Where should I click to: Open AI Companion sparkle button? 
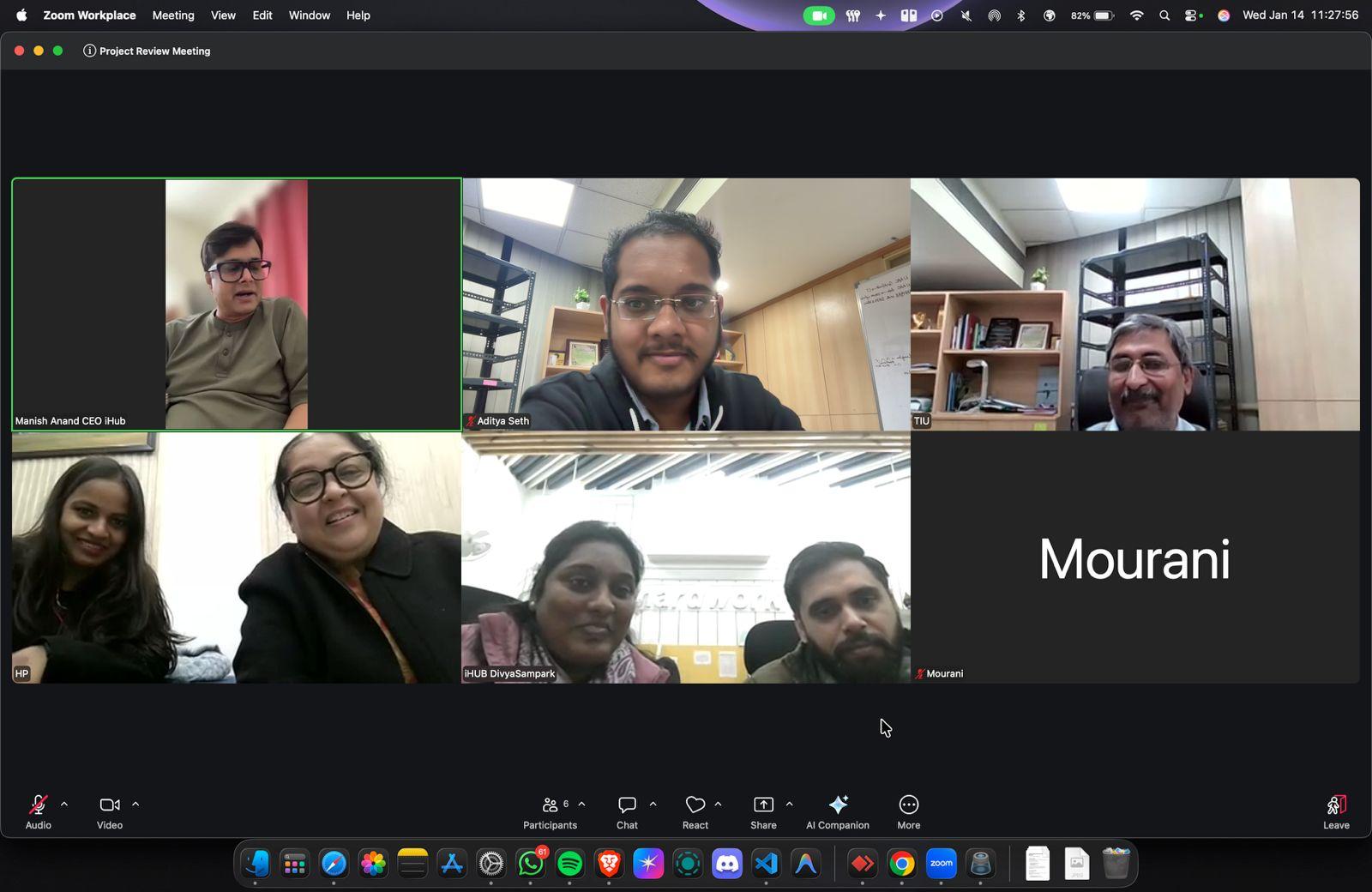tap(838, 812)
